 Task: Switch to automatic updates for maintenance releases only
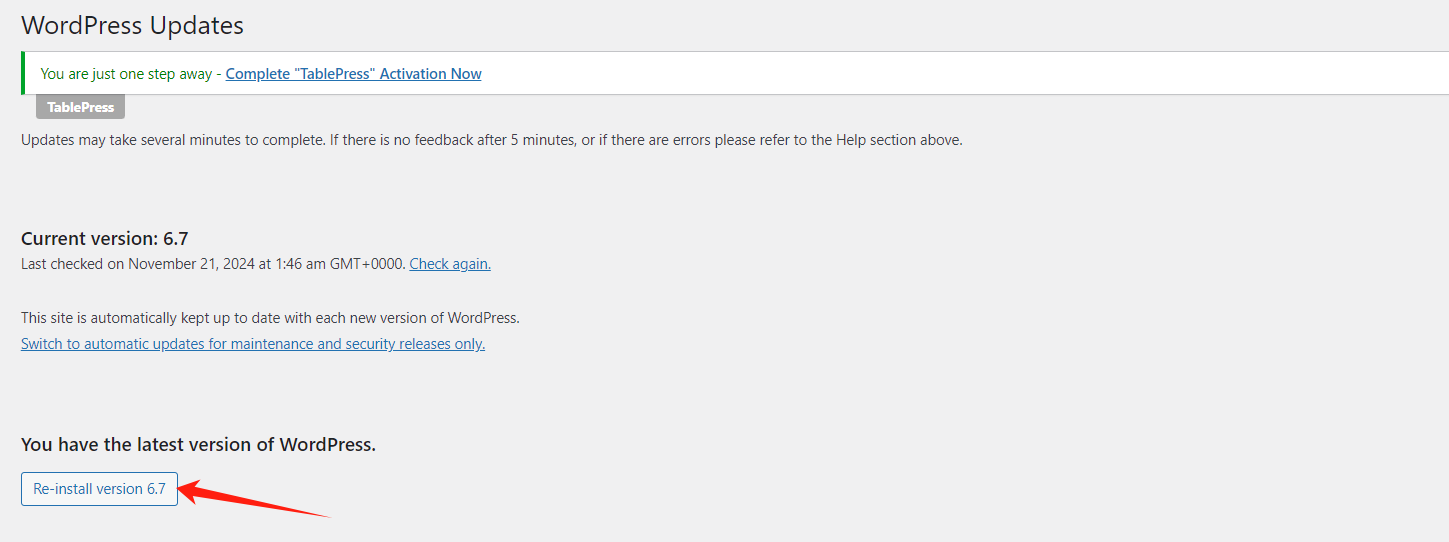tap(253, 344)
